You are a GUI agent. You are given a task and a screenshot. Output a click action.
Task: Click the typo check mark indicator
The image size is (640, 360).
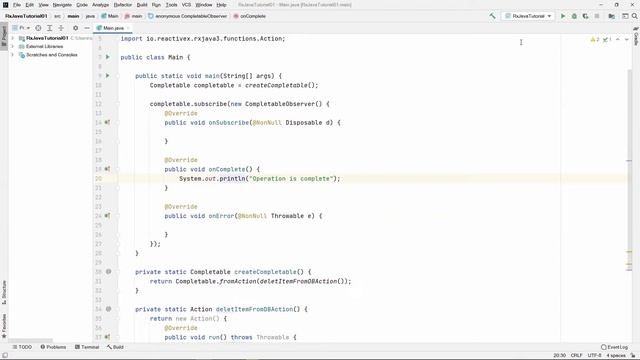[x=607, y=40]
